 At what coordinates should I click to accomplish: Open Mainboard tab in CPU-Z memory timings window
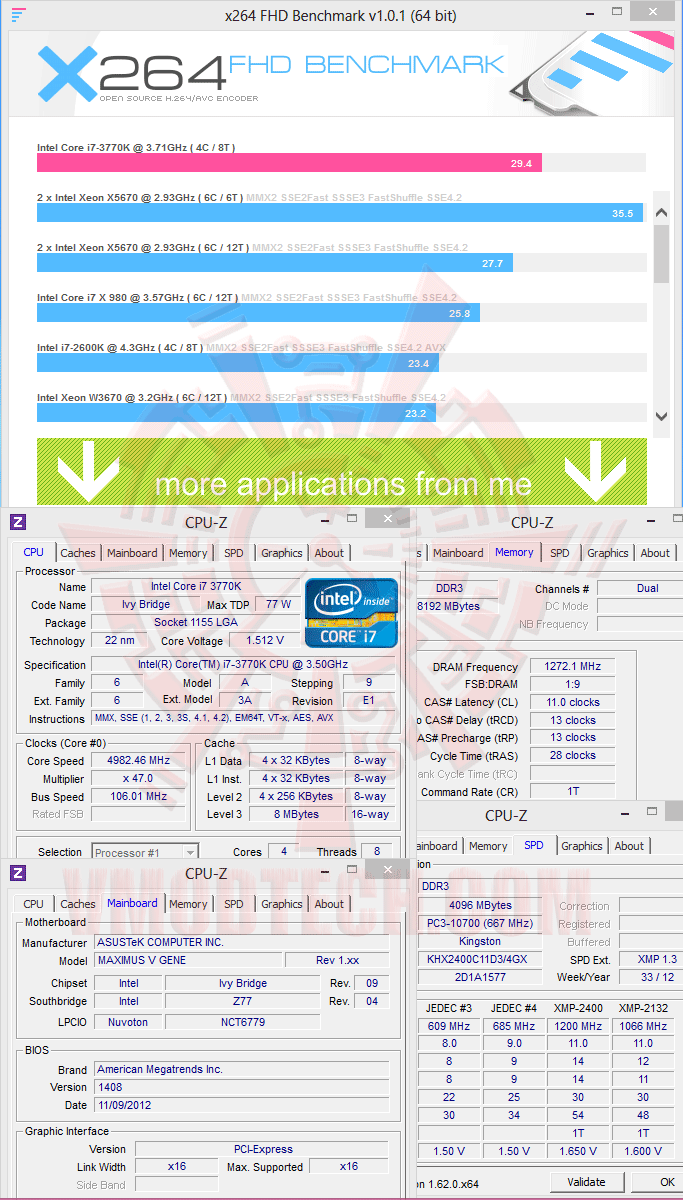pos(458,553)
